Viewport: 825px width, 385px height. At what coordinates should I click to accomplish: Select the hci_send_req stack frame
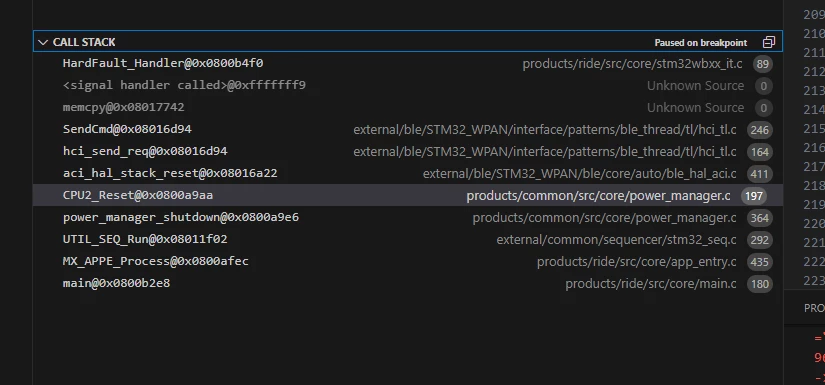pyautogui.click(x=407, y=152)
